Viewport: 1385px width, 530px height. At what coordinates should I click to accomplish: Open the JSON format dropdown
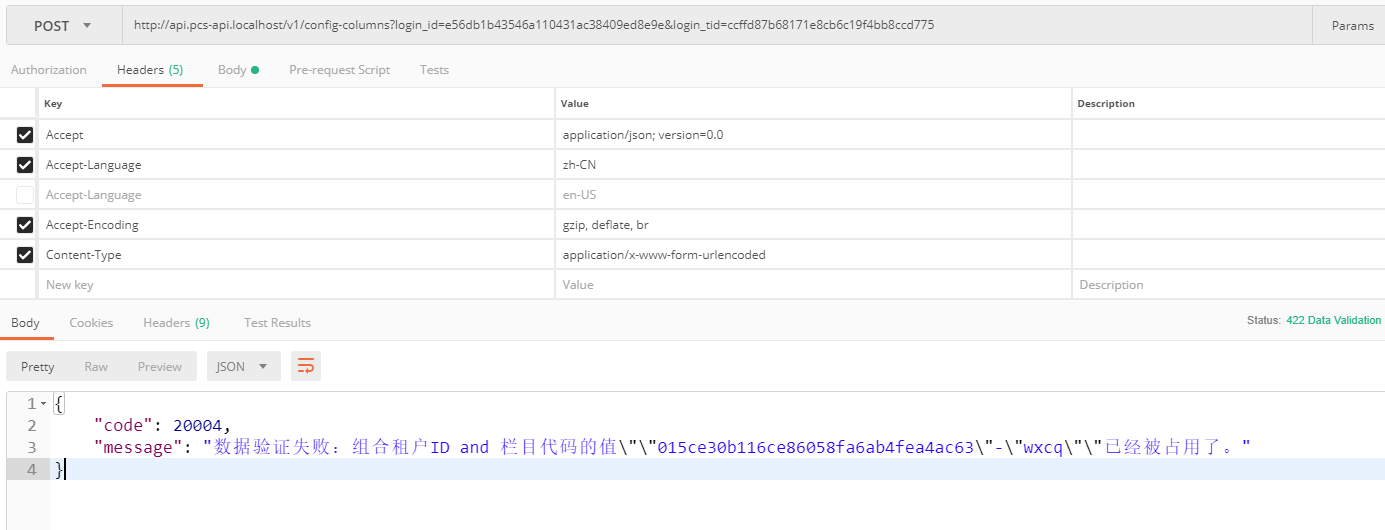point(242,366)
